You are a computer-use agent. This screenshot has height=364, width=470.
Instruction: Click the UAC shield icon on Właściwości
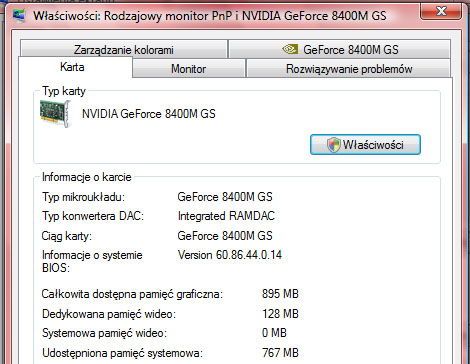coord(333,145)
